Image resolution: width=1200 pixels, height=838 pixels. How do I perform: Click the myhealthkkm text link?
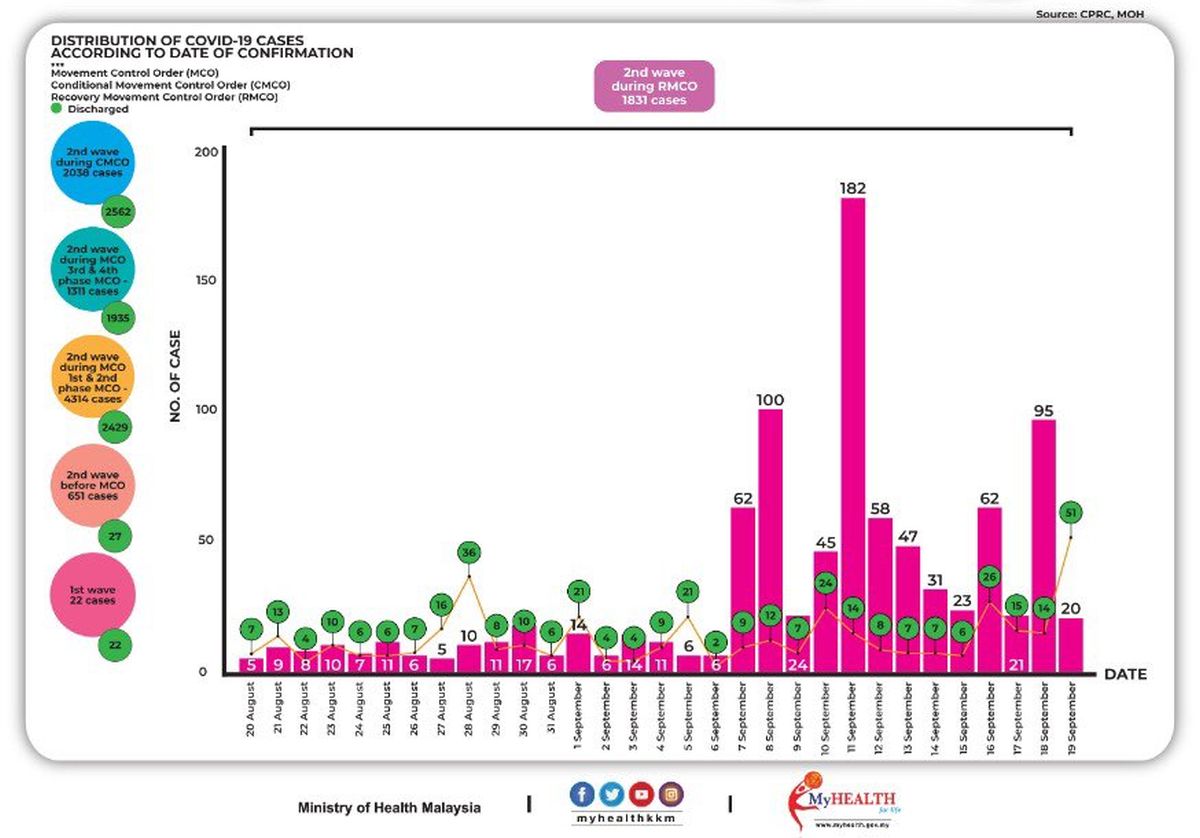pyautogui.click(x=628, y=820)
